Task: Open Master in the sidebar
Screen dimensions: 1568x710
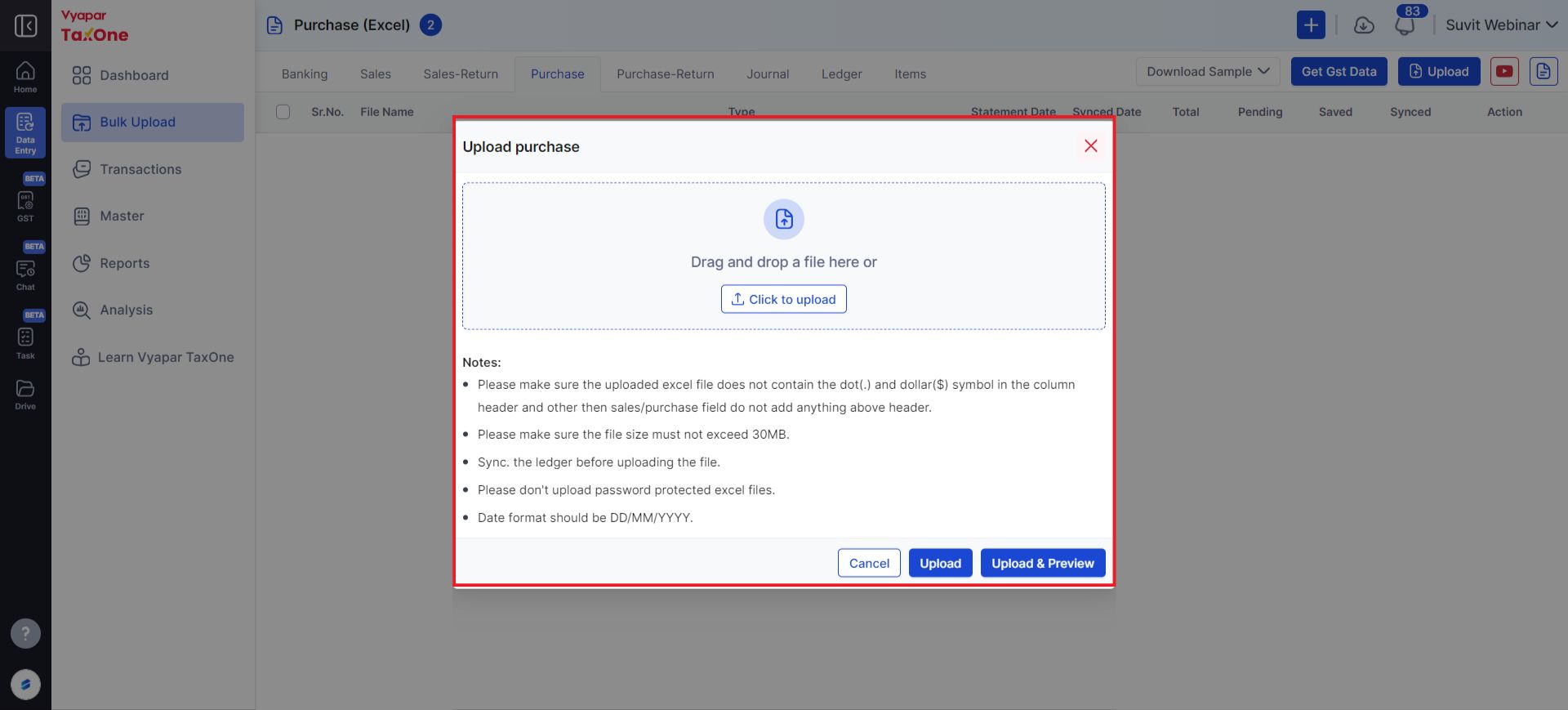Action: point(153,216)
